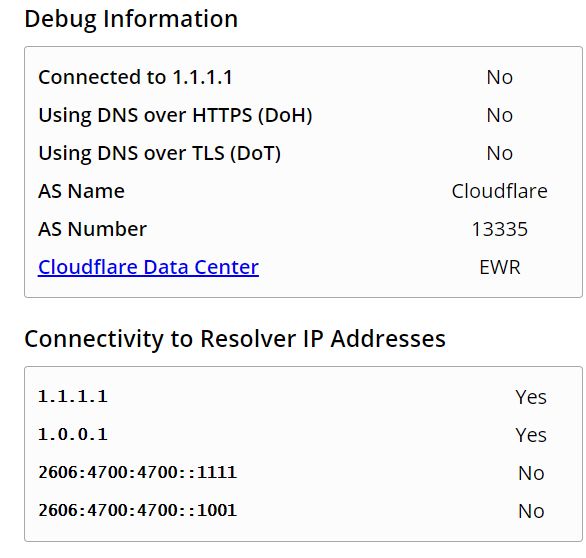Select the 1.1.1.1 resolver address
This screenshot has height=558, width=586.
coord(73,397)
